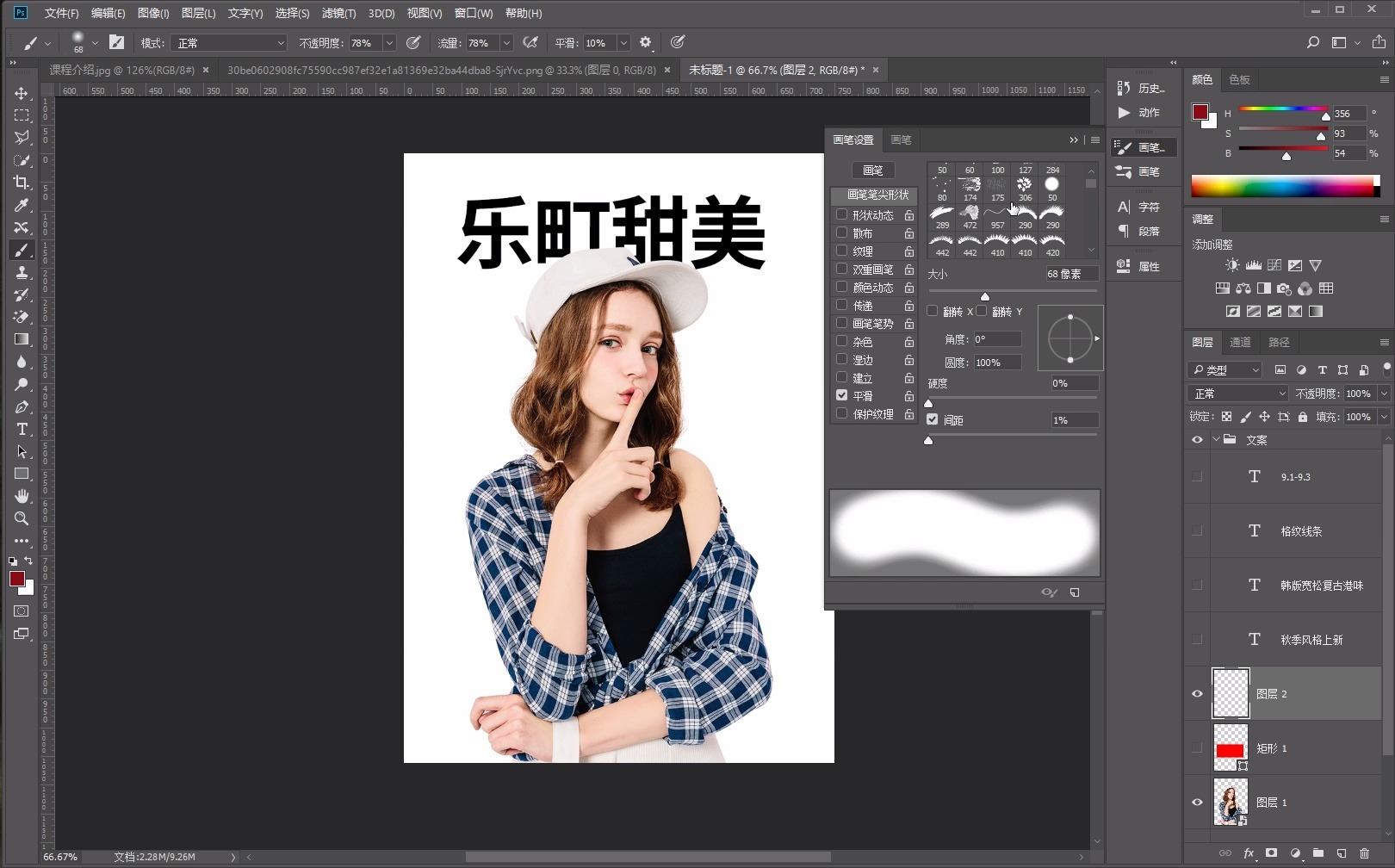Viewport: 1395px width, 868px height.
Task: Open flow dropdown arrow in options bar
Action: [x=506, y=43]
